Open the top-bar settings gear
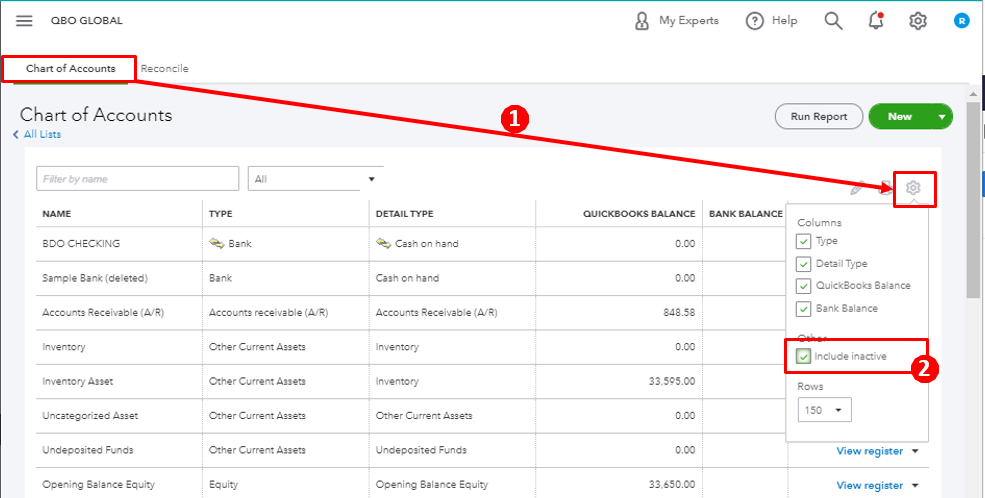This screenshot has width=985, height=498. (917, 21)
